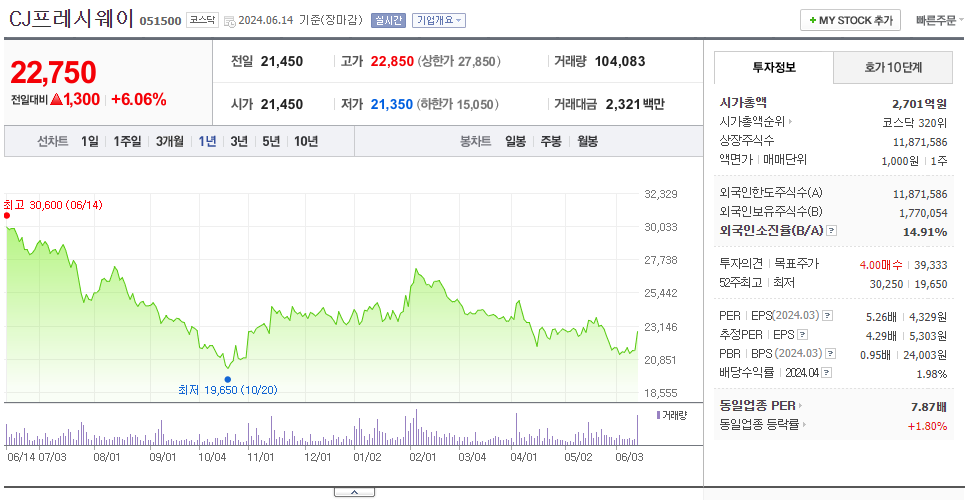Click the 외국인소진율 value 14.91%
This screenshot has height=500, width=968.
pyautogui.click(x=926, y=231)
